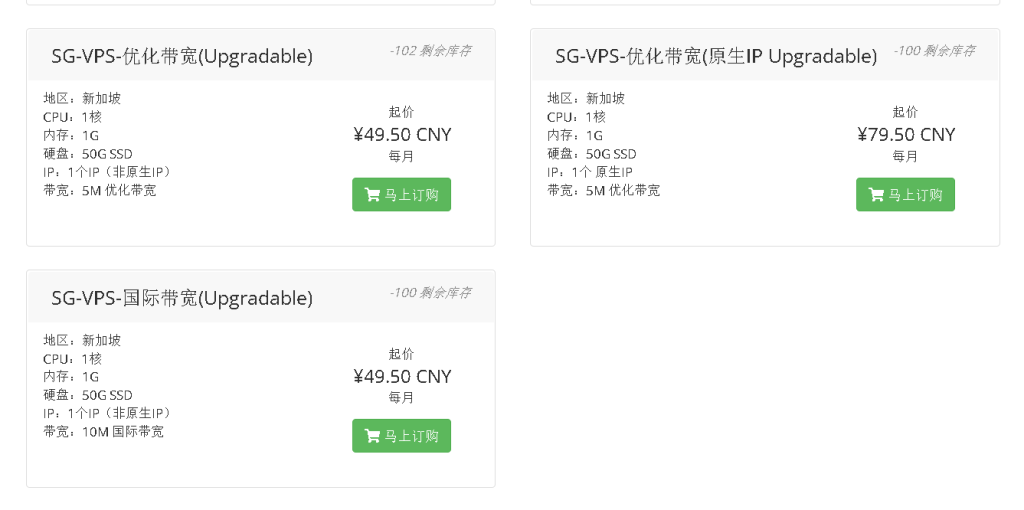Click the SG-VPS-国际带宽(Upgradable) heading
The height and width of the screenshot is (510, 1024).
click(x=182, y=299)
